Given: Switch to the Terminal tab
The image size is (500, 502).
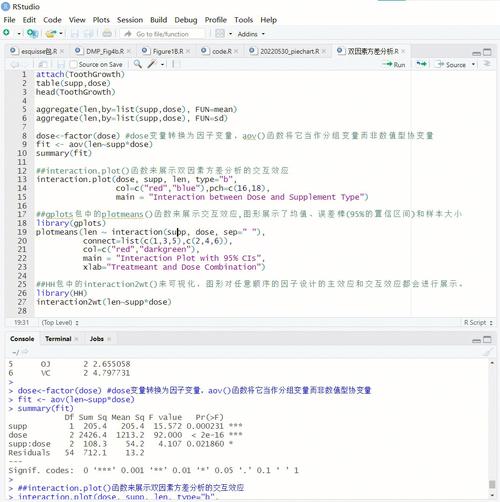Looking at the screenshot, I should pos(58,339).
